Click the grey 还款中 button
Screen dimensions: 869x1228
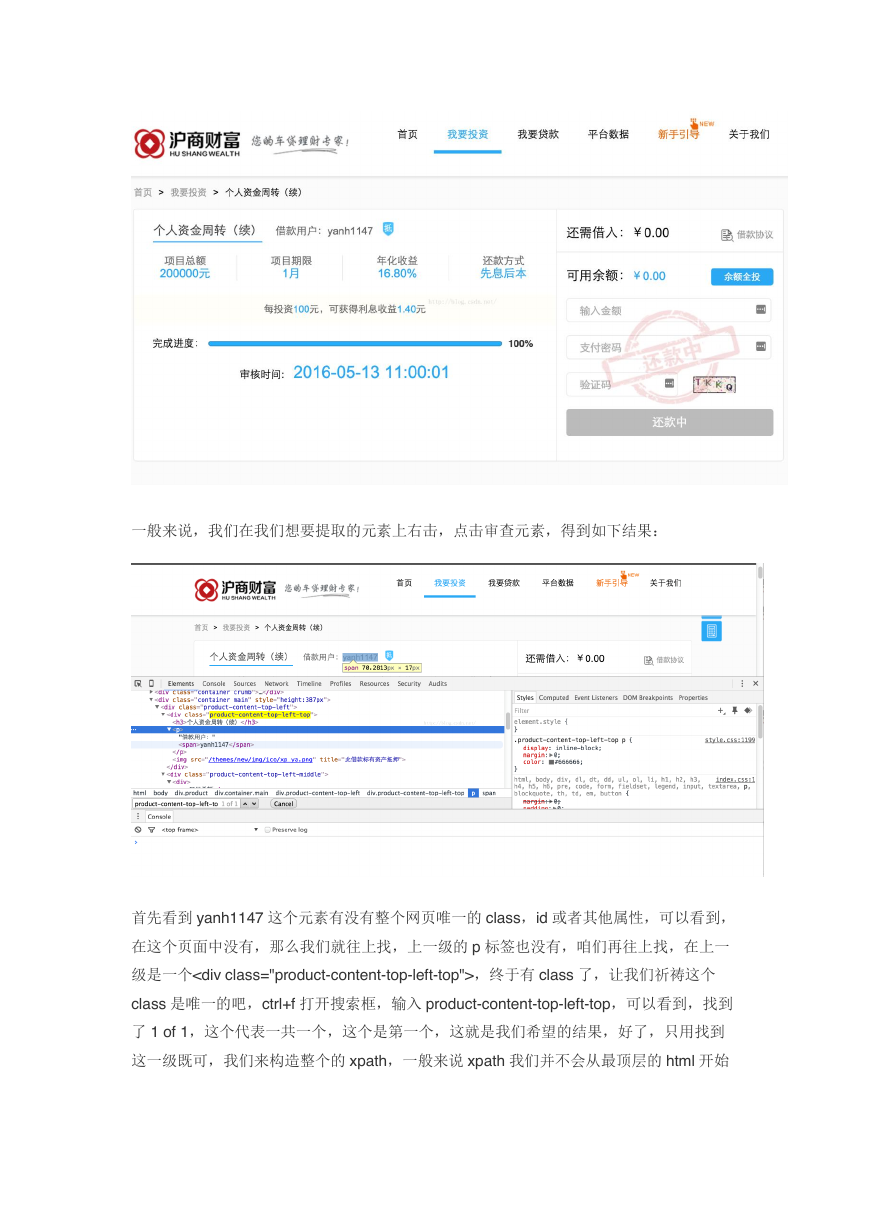click(669, 422)
